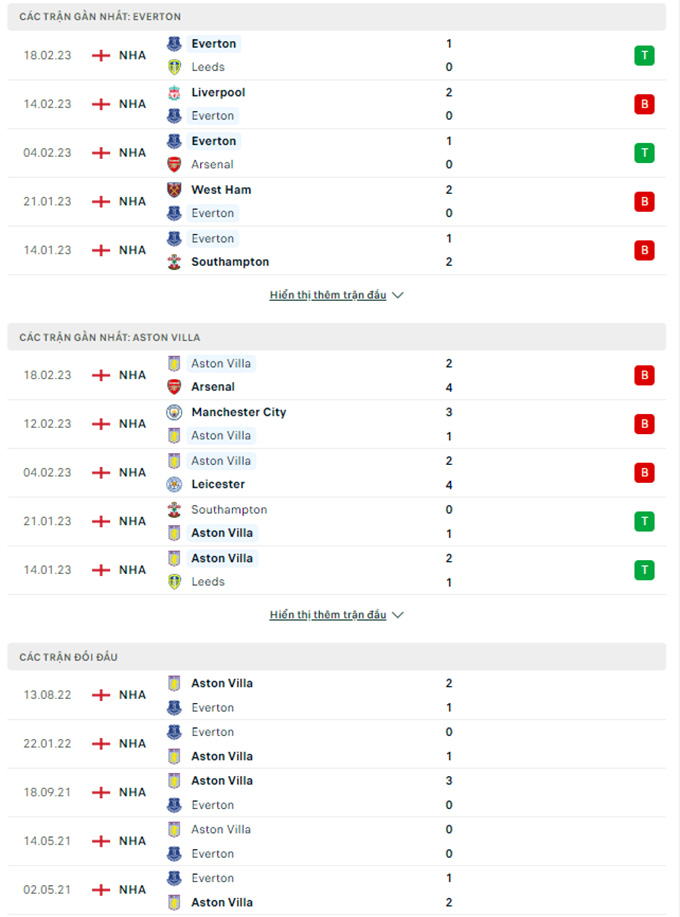Screen dimensions: 680x917
Task: Open the Aston Villa 3-0 Everton 18.09.21 match
Action: [337, 792]
